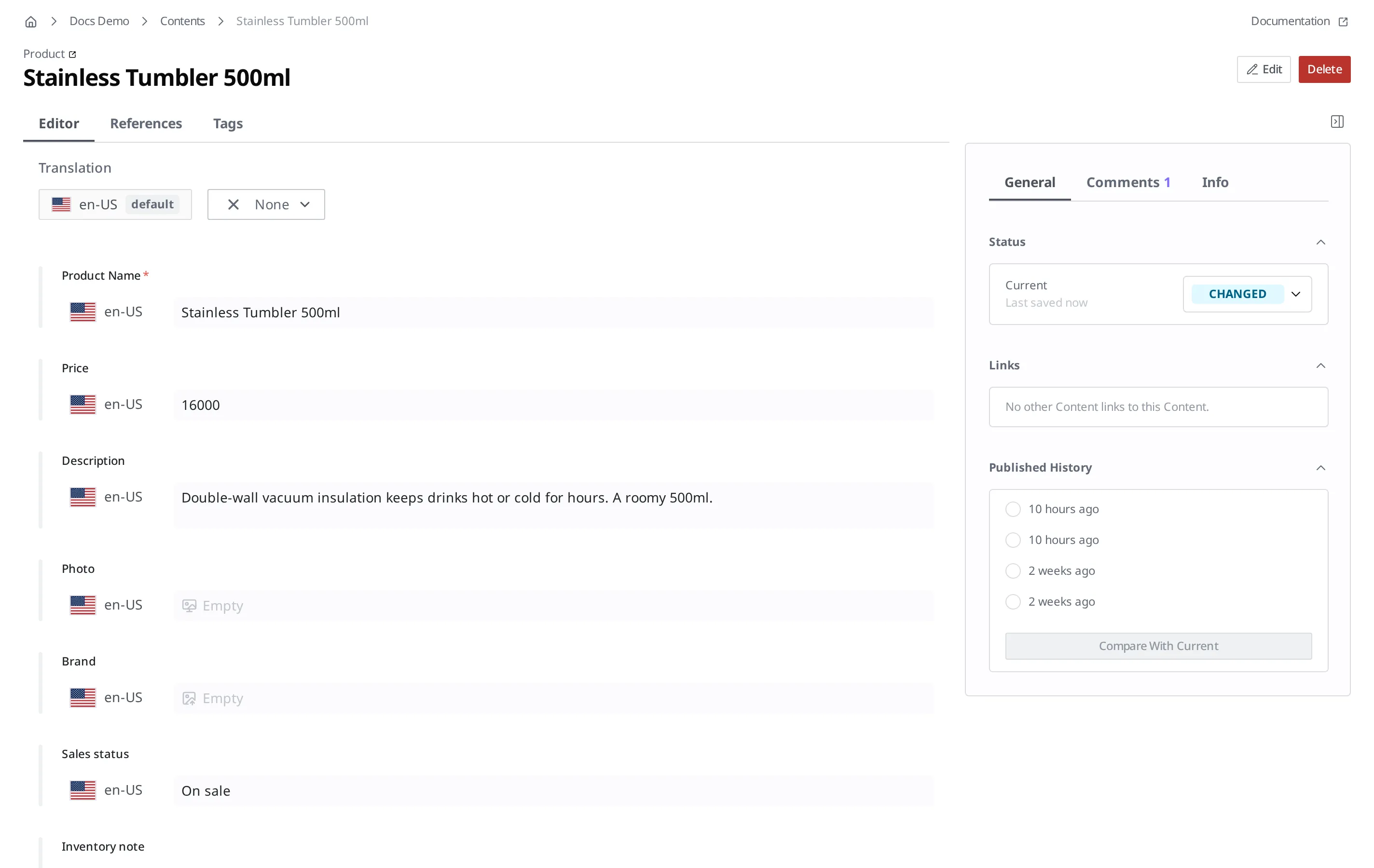Click the Edit button
This screenshot has width=1374, height=868.
[x=1264, y=69]
